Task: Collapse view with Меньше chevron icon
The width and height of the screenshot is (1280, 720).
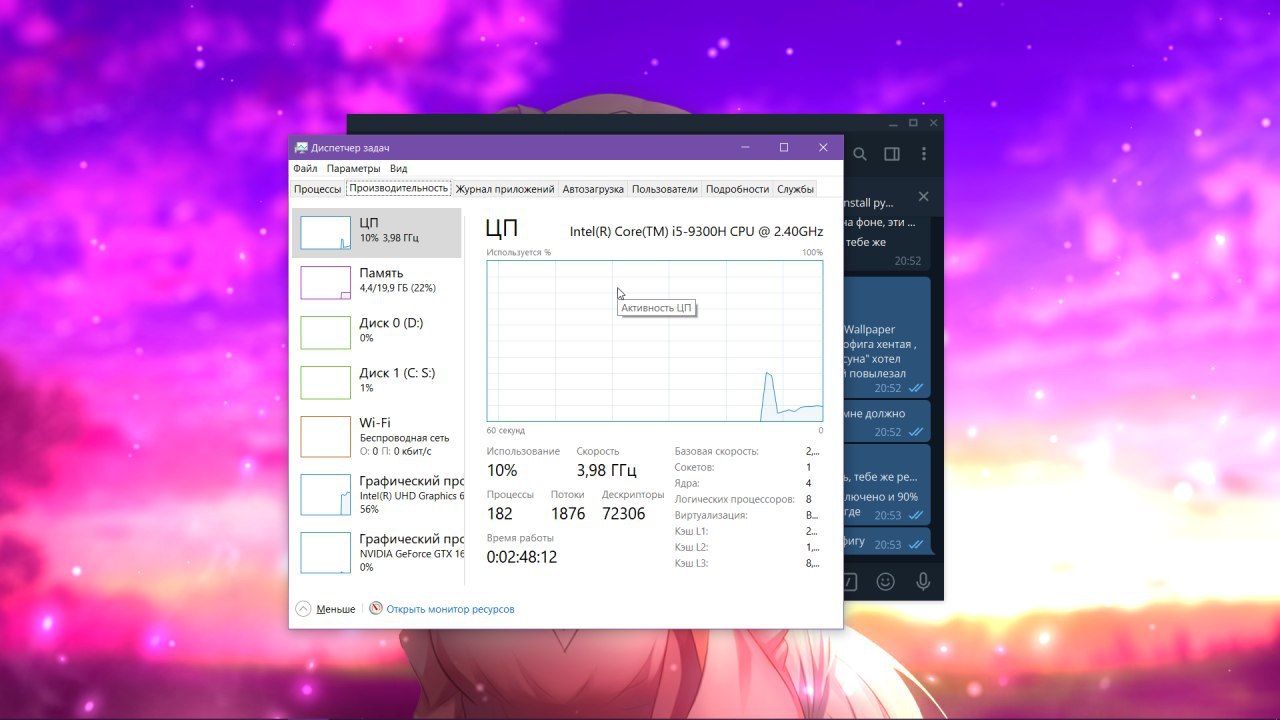Action: coord(303,609)
